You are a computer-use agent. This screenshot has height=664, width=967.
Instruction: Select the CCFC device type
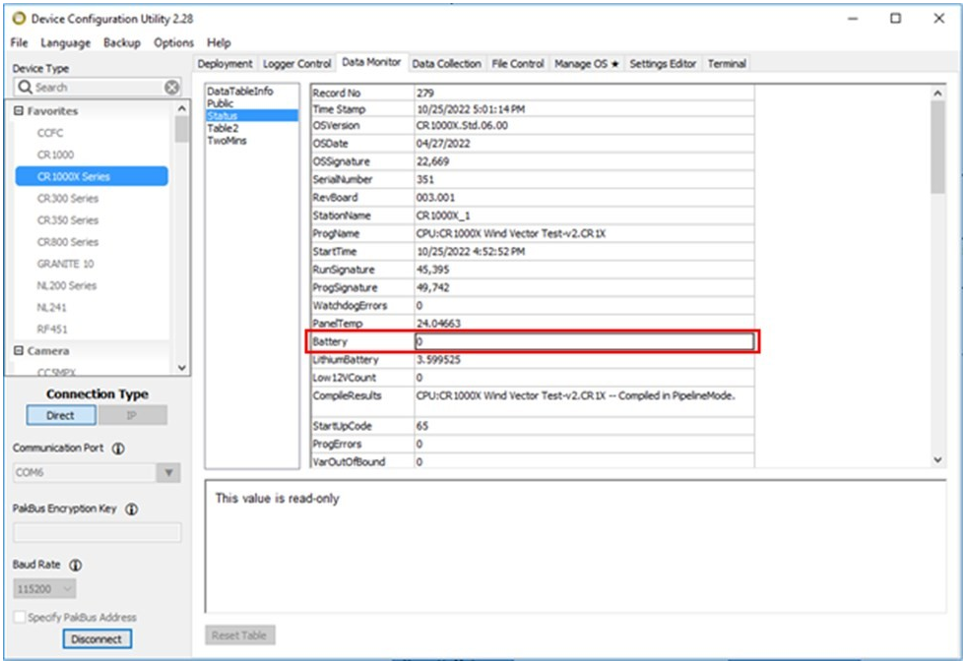[x=50, y=133]
